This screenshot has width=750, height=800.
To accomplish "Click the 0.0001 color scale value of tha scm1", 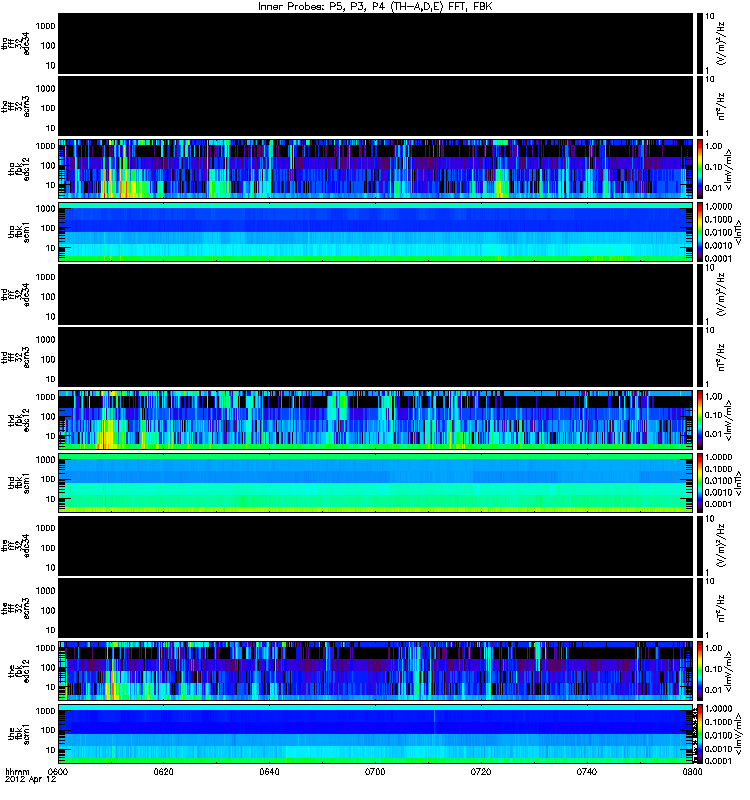I will 718,258.
